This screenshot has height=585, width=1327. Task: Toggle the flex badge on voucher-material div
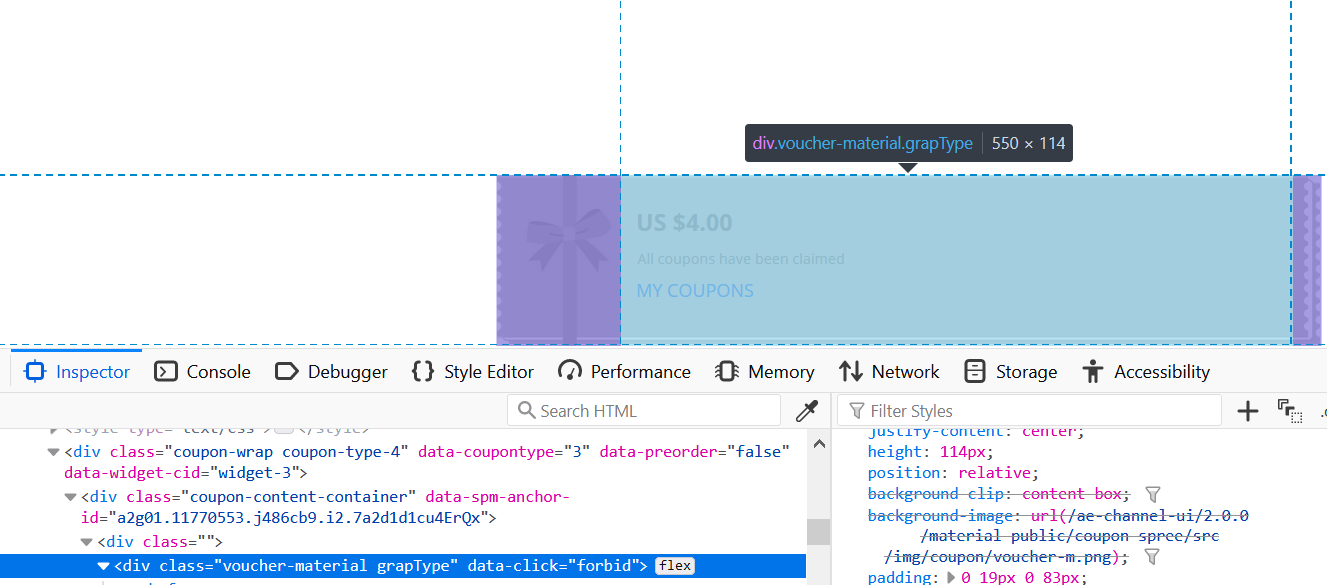pyautogui.click(x=675, y=566)
